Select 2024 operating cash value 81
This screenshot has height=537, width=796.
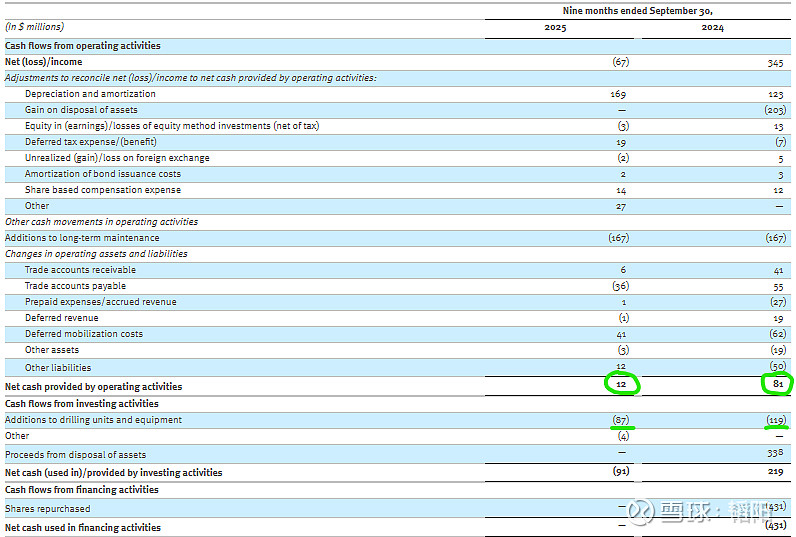(778, 384)
